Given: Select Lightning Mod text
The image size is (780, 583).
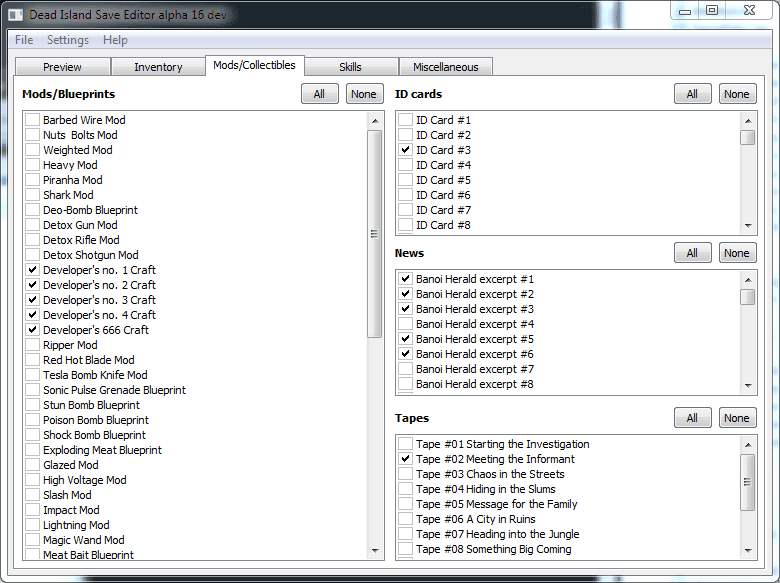Looking at the screenshot, I should pos(76,525).
